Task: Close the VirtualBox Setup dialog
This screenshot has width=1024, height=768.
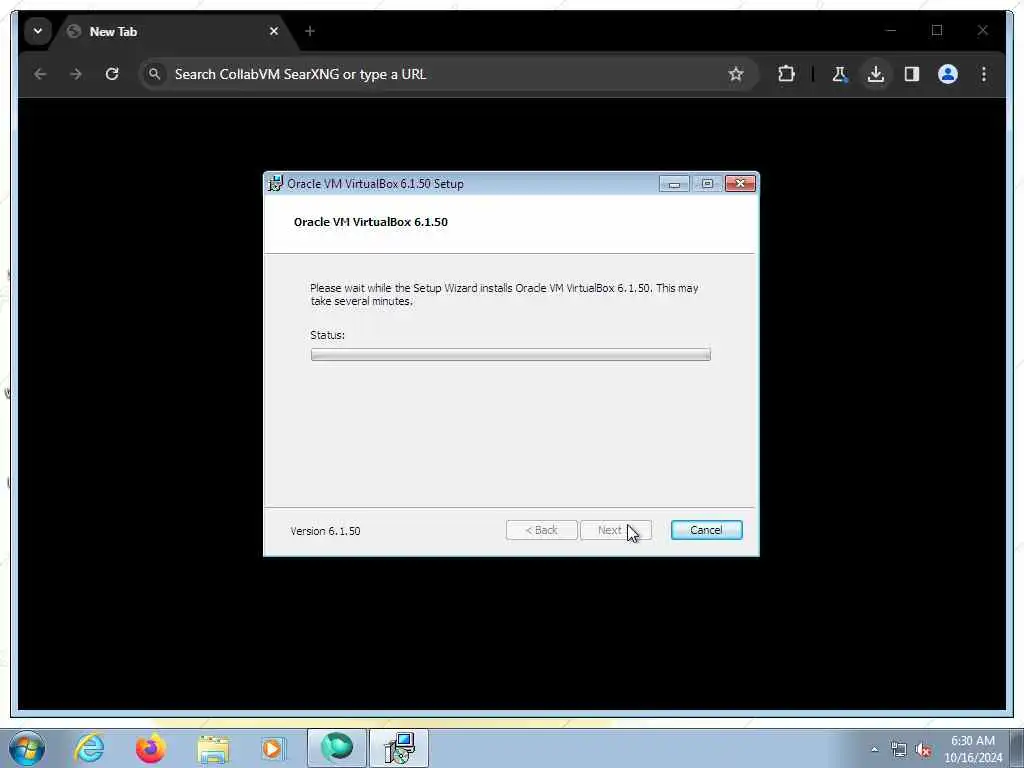Action: click(740, 184)
